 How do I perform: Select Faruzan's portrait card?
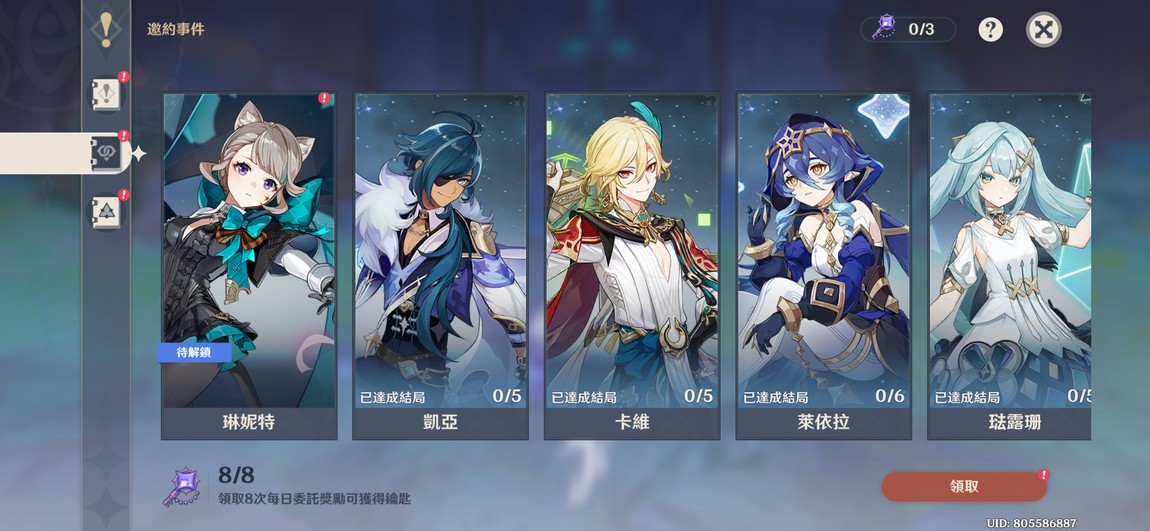[x=1009, y=250]
